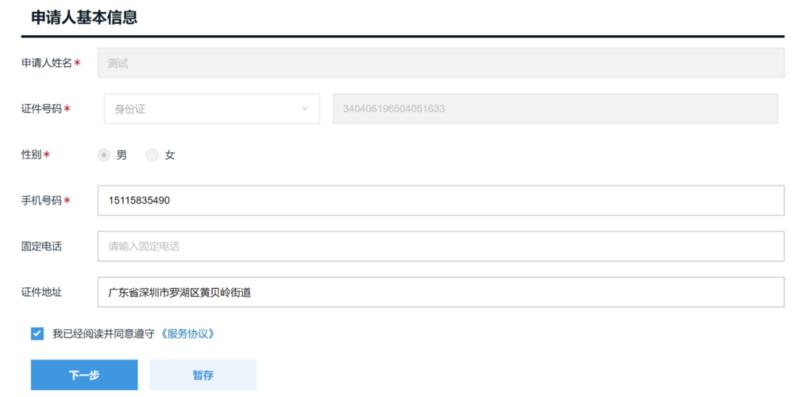Select the 男 radio button

tap(104, 155)
